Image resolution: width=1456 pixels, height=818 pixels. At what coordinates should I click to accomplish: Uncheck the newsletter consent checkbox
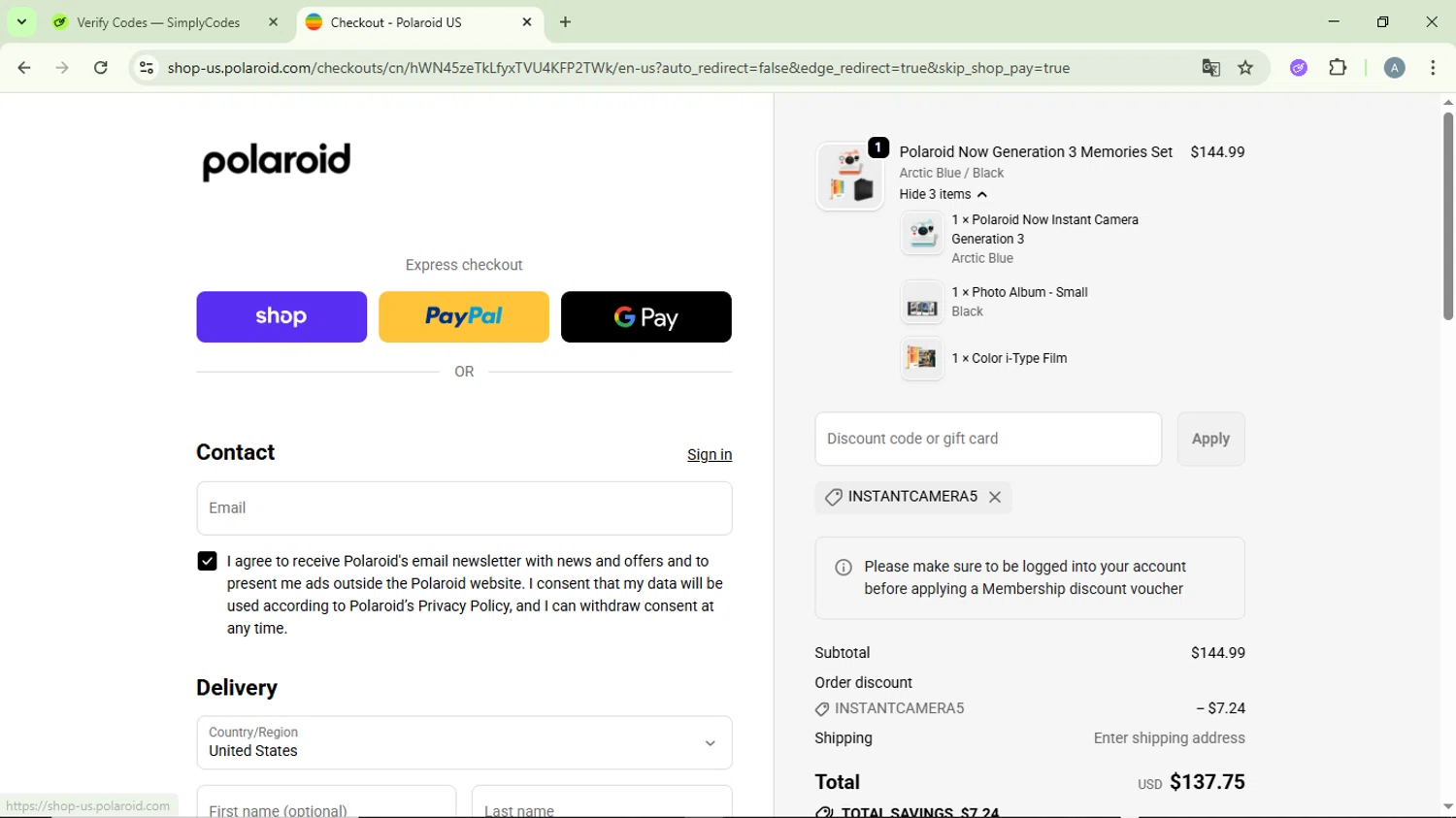(x=207, y=561)
